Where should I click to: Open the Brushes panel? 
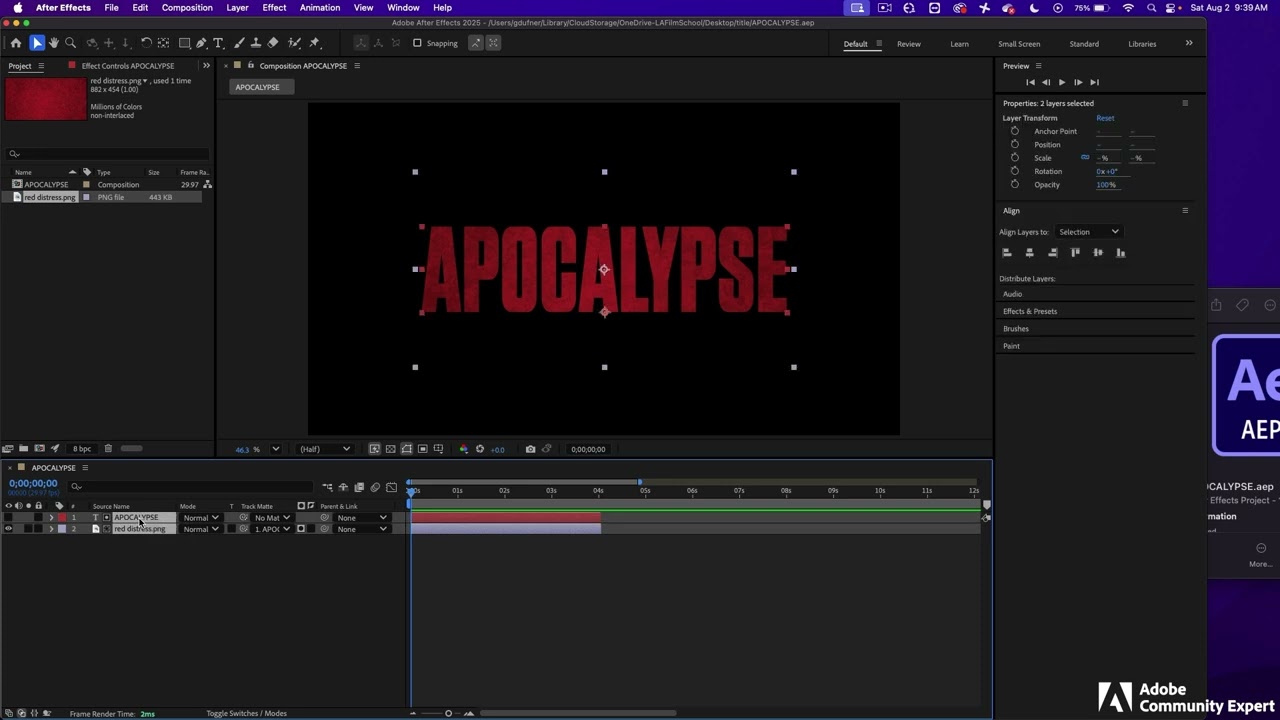coord(1016,328)
